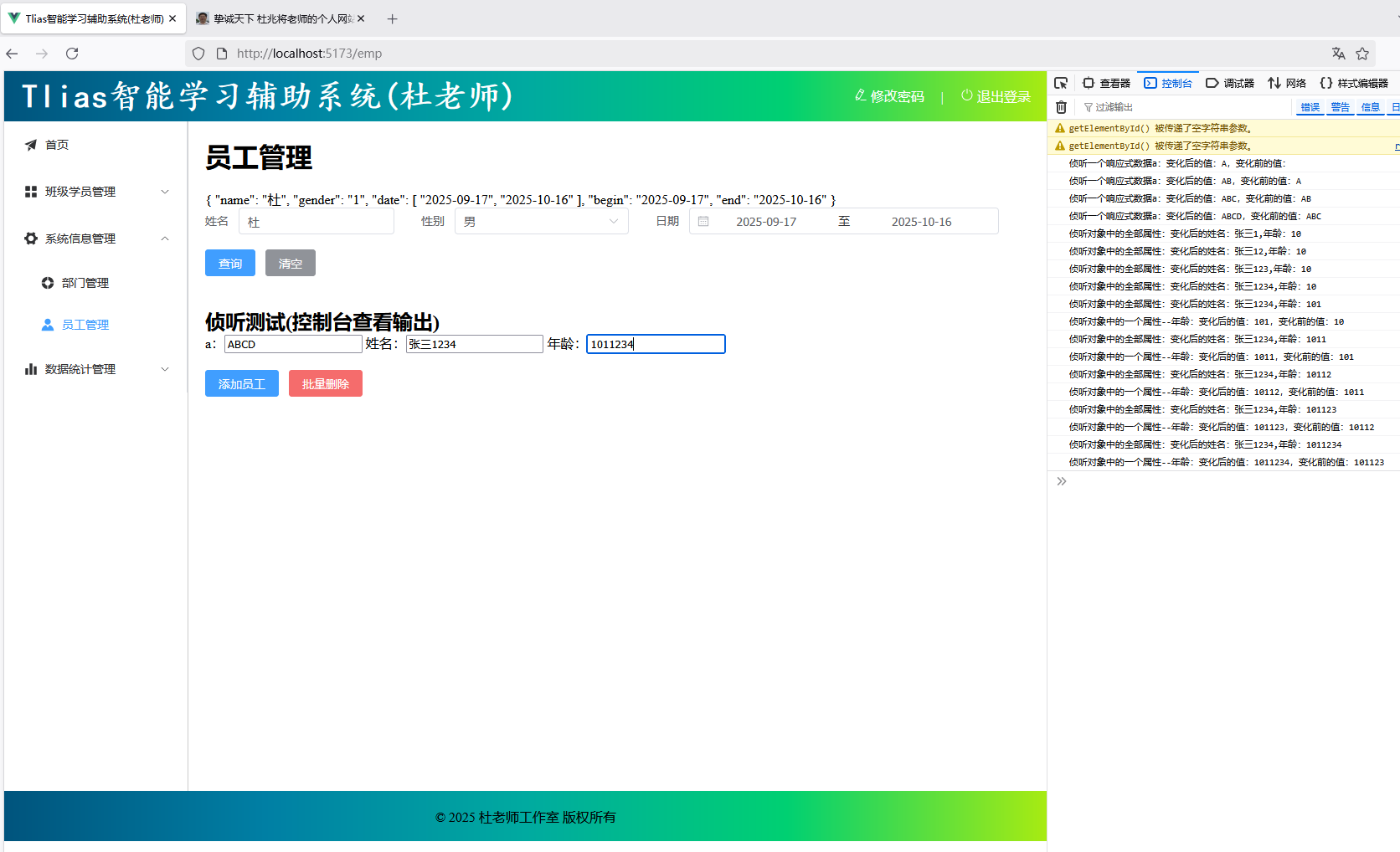The image size is (1400, 852).
Task: Open a new browser tab
Action: point(392,18)
